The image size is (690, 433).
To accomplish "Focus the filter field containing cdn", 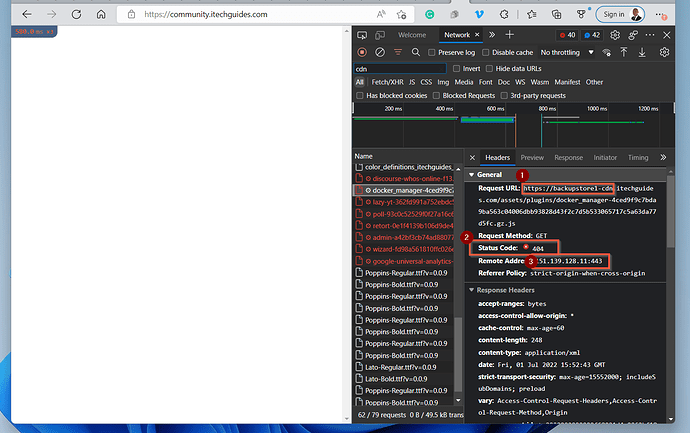I will [x=400, y=69].
